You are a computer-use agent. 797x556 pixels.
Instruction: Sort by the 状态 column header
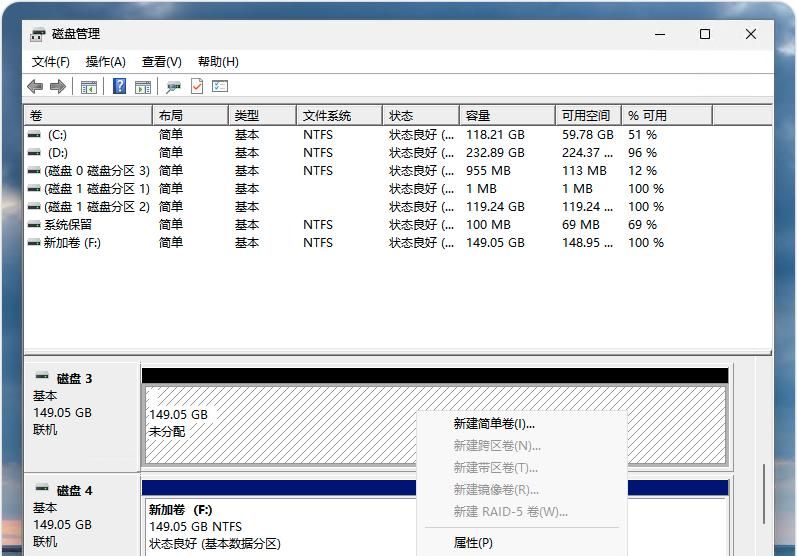(421, 115)
